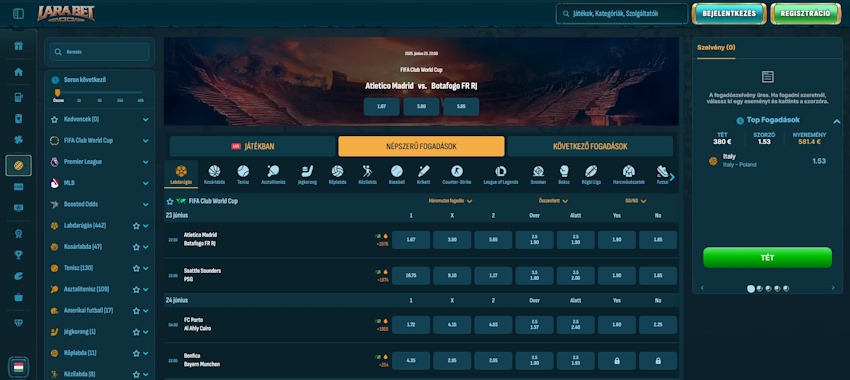The height and width of the screenshot is (380, 850).
Task: Open the playing card icon in sidebar
Action: click(x=18, y=119)
